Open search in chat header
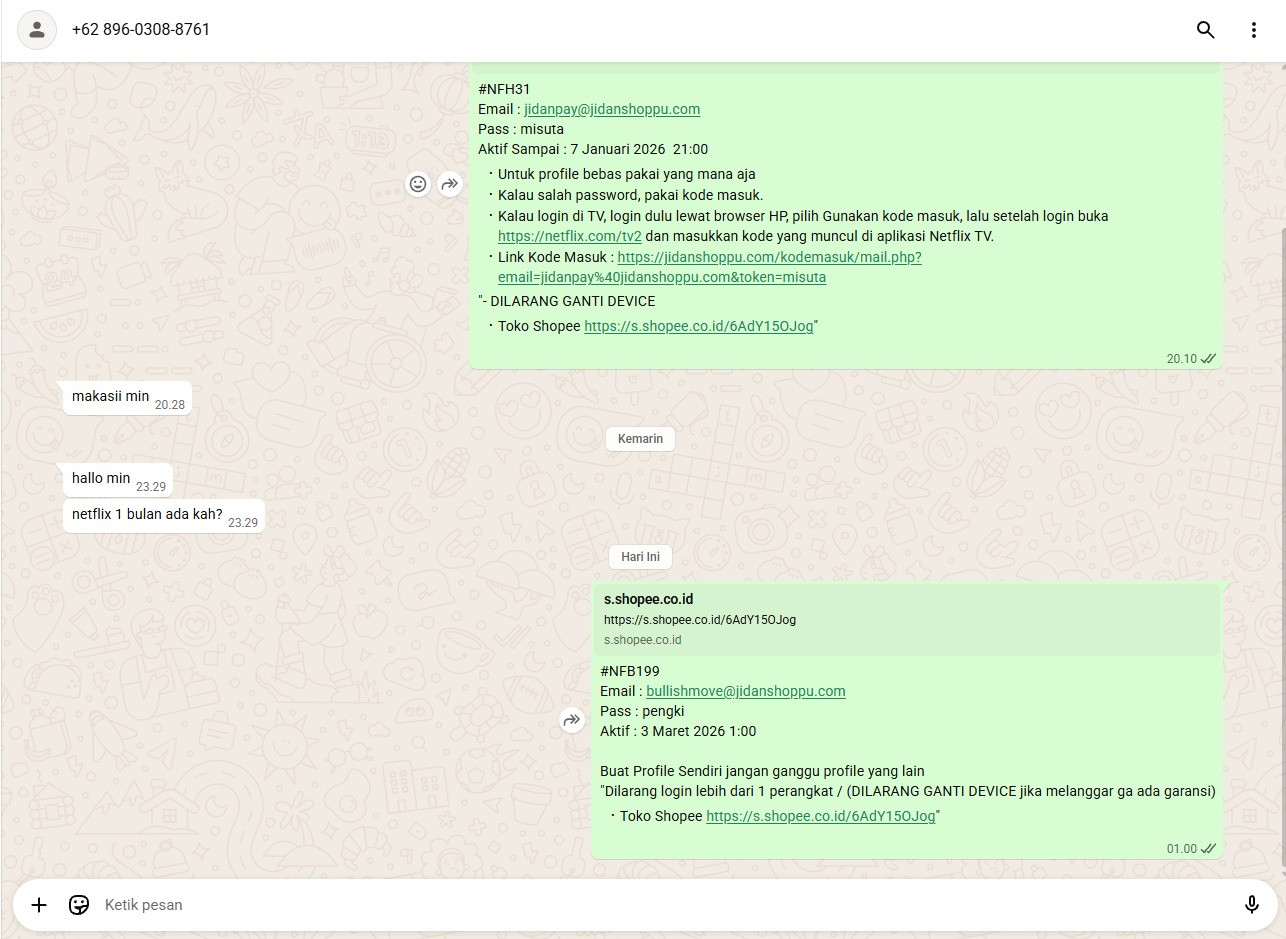This screenshot has width=1286, height=939. coord(1205,30)
